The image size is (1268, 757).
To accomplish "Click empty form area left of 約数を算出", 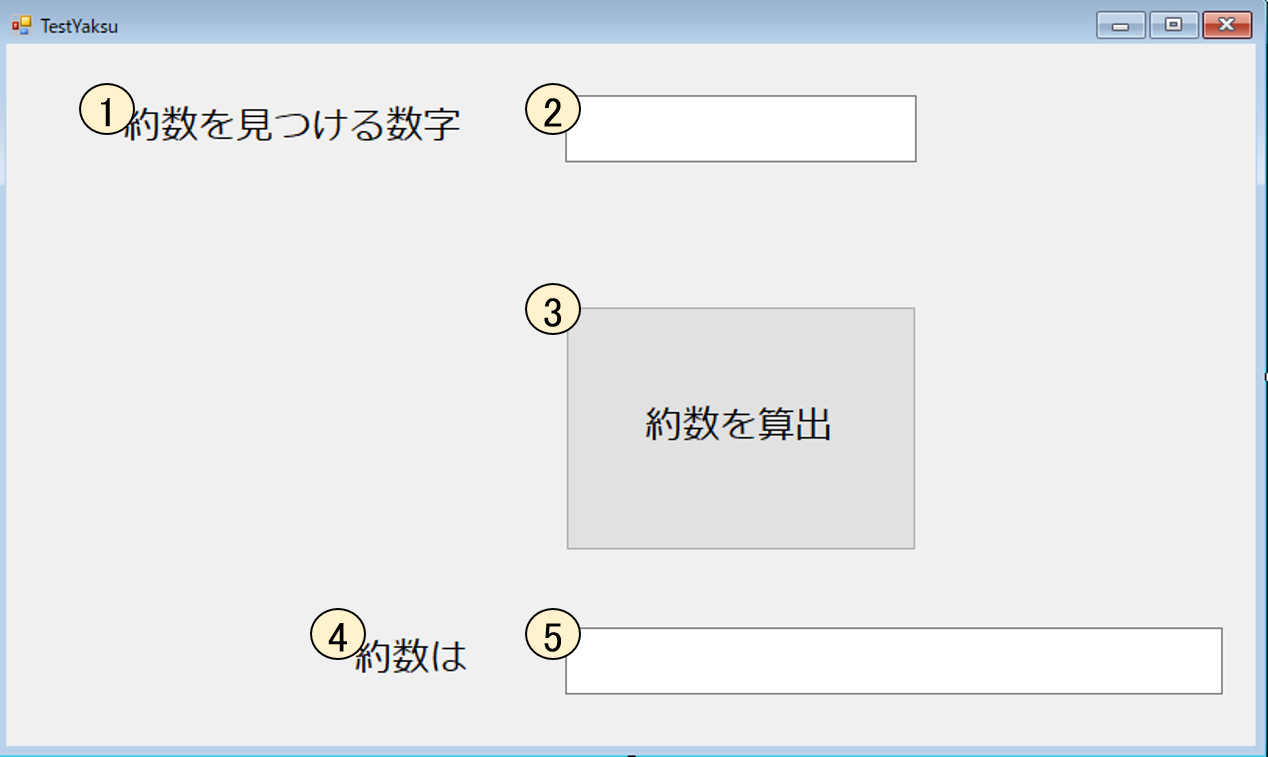I will click(x=280, y=430).
